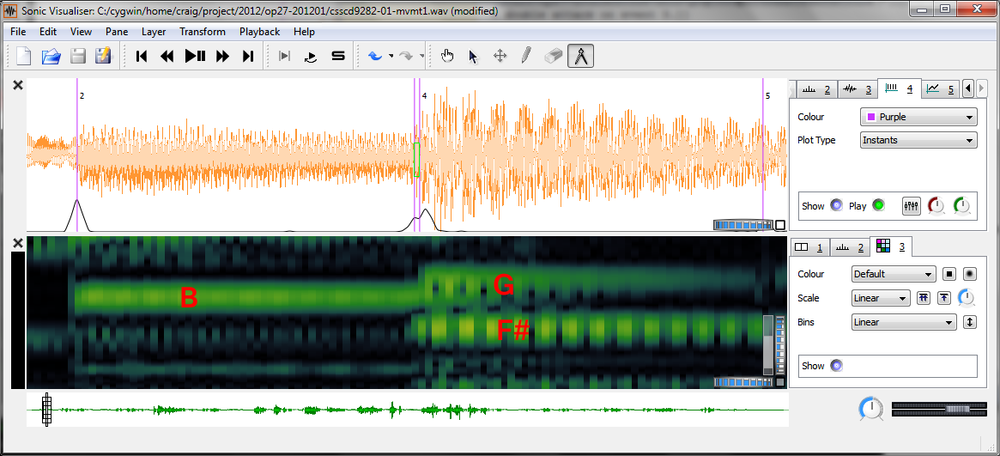The width and height of the screenshot is (1000, 456).
Task: Open the Bins Linear dropdown
Action: 903,322
